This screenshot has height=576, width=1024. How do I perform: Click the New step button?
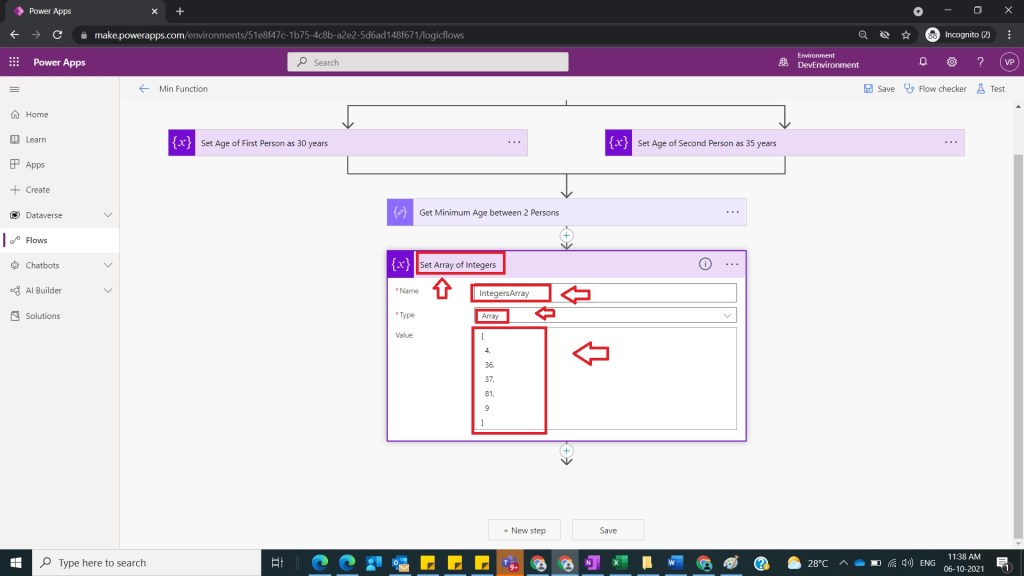tap(524, 530)
